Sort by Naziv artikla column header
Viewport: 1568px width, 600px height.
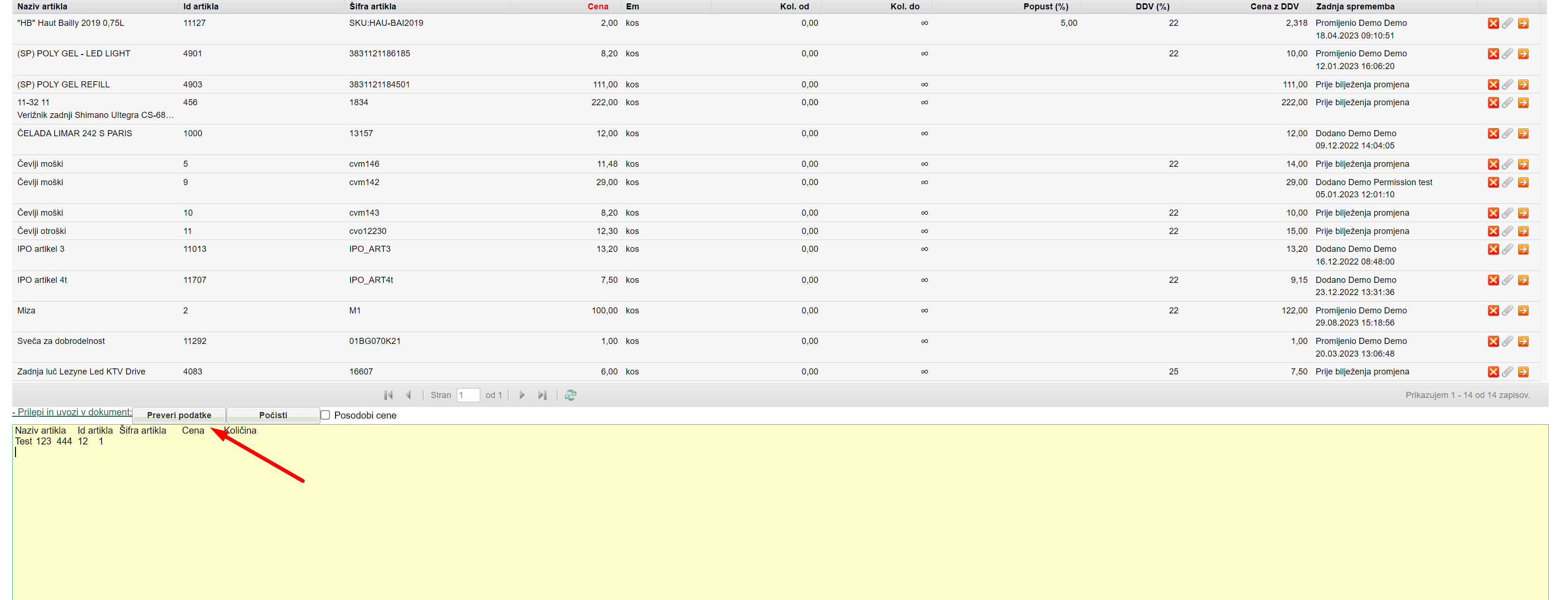click(x=43, y=7)
